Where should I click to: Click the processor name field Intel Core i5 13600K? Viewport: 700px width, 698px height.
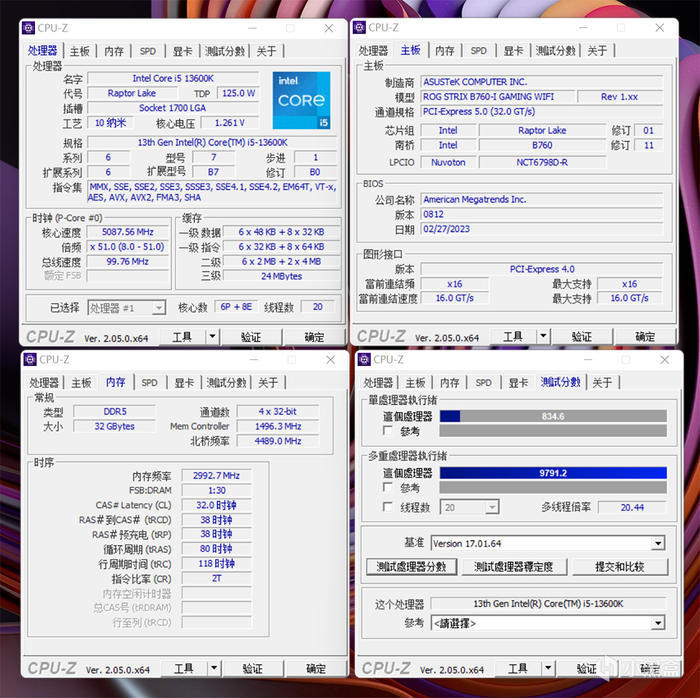(173, 79)
